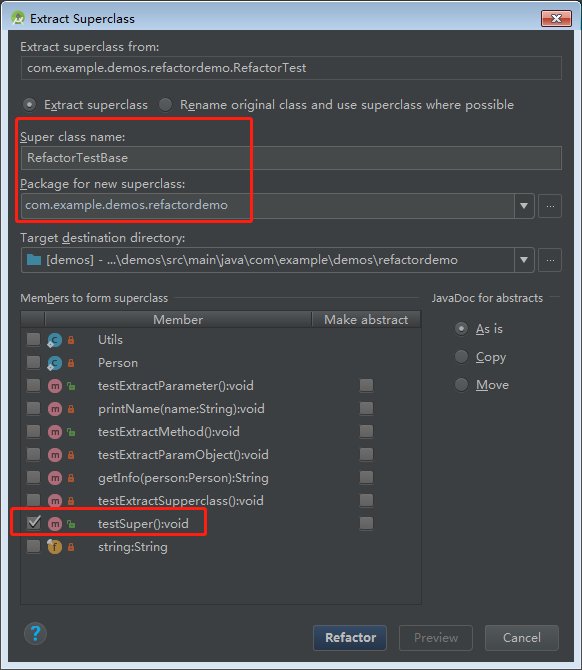Click the Member column header
Viewport: 582px width, 670px height.
[x=178, y=320]
